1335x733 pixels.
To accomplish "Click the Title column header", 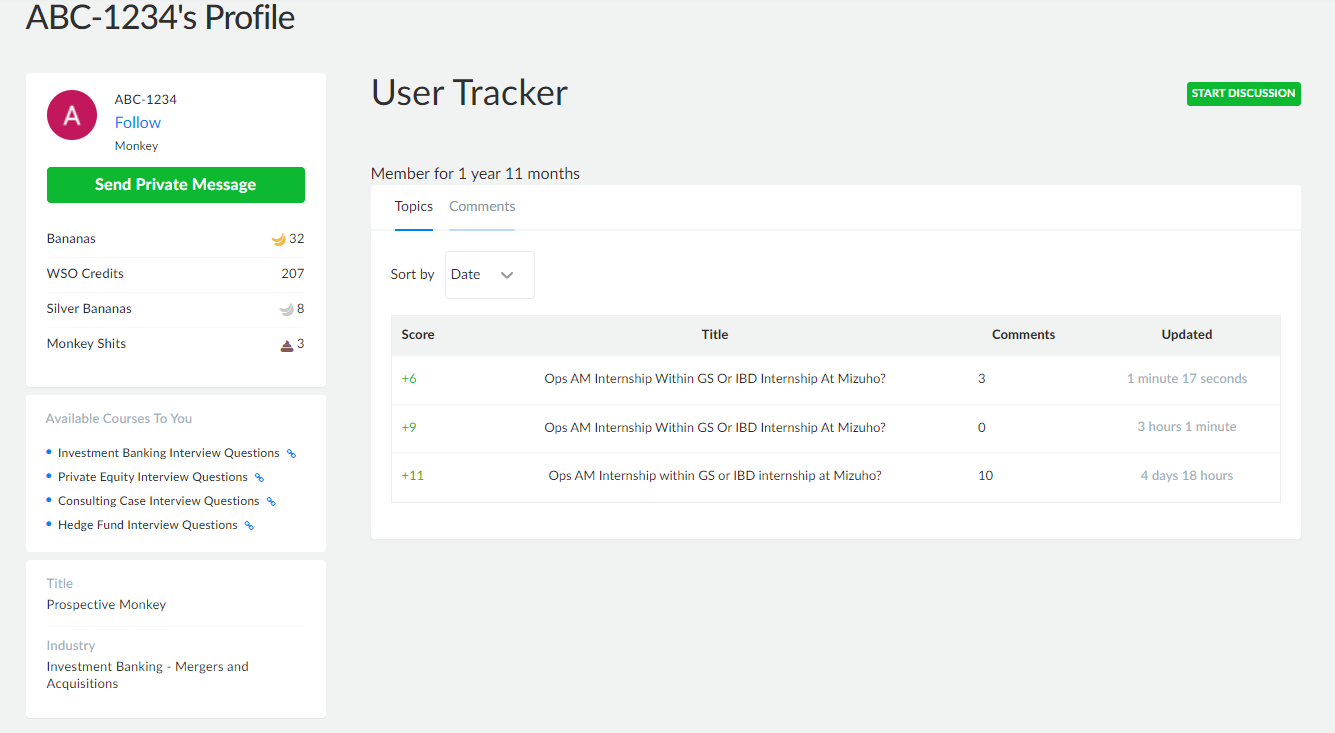I will coord(715,335).
